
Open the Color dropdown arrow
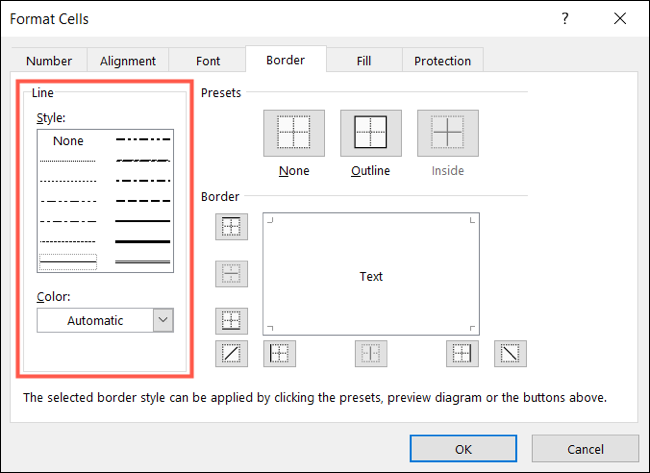163,320
